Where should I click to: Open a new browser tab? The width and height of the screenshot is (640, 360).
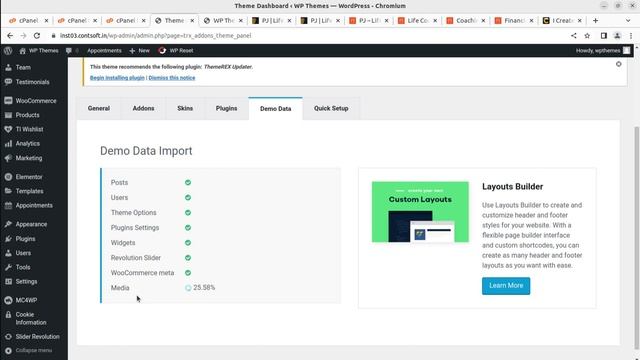coord(595,20)
